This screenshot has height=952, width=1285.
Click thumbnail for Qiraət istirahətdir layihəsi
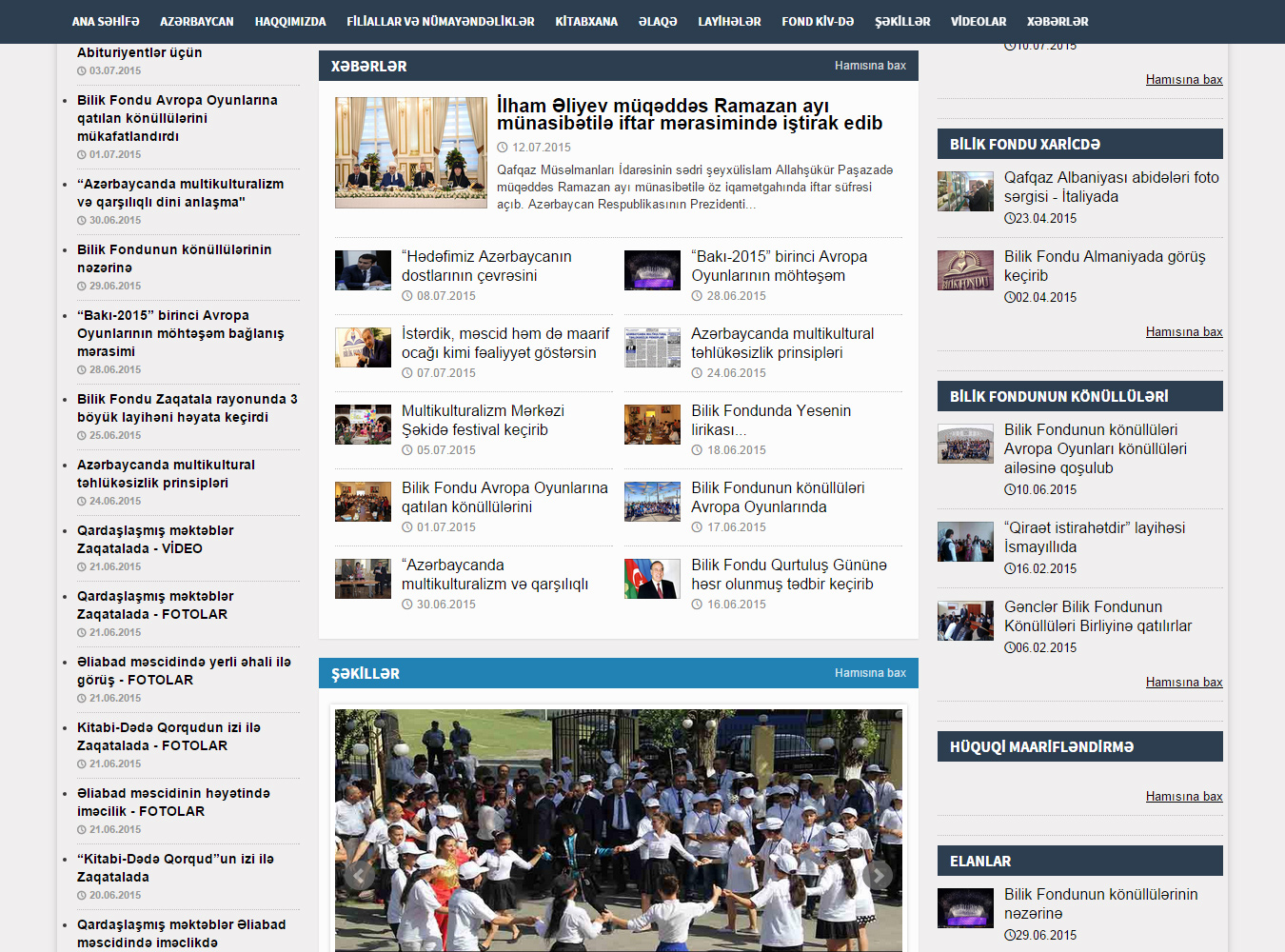tap(965, 542)
